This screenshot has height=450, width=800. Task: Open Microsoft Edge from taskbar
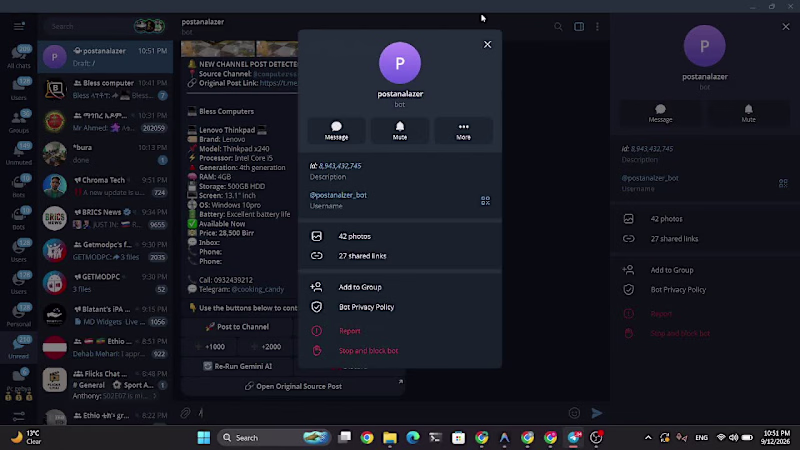click(x=413, y=438)
